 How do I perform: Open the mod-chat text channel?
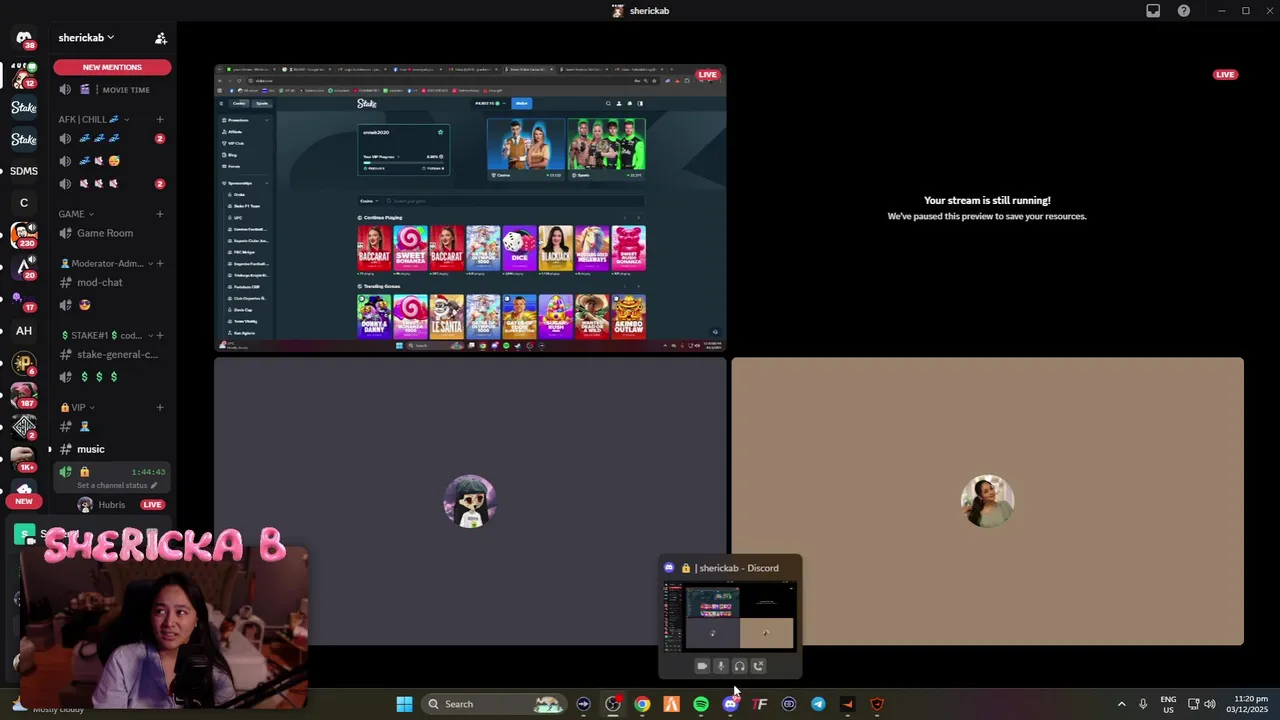112,282
